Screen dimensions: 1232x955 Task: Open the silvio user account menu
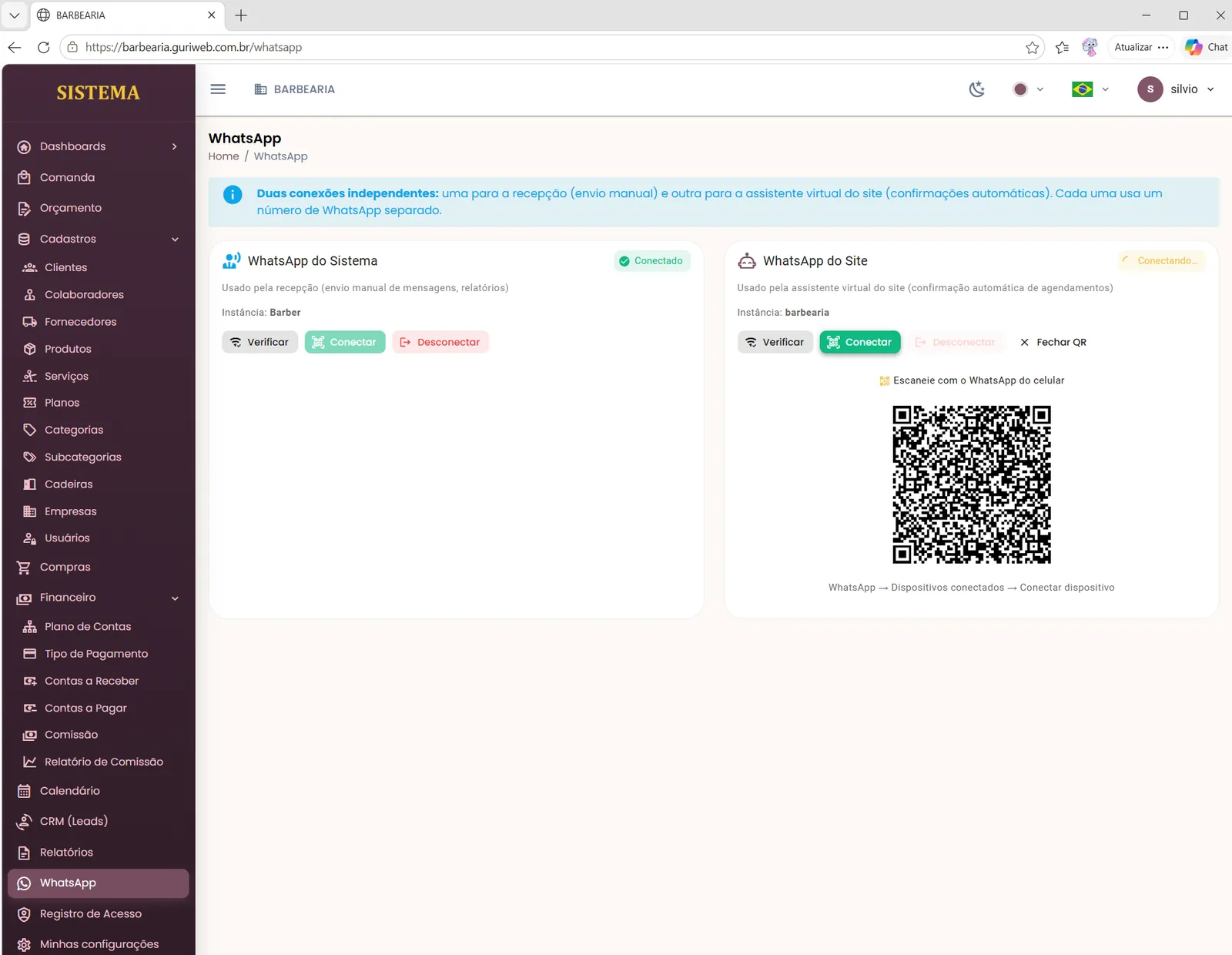[x=1176, y=89]
